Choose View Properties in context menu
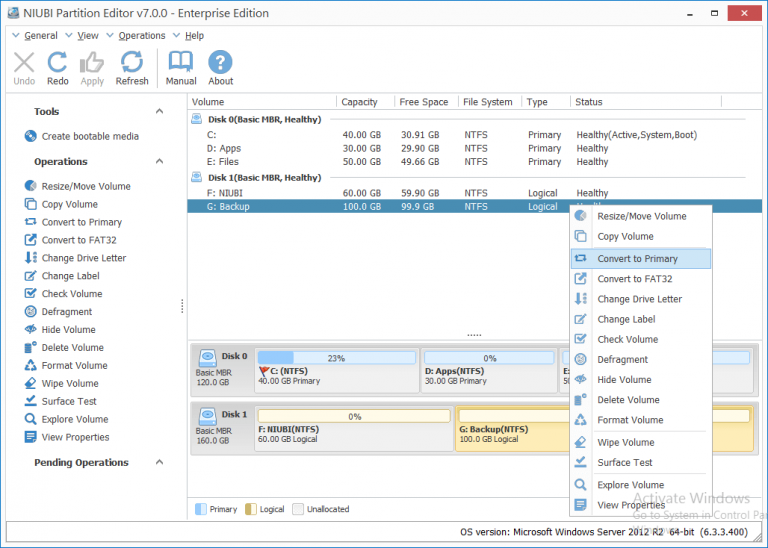Viewport: 768px width, 548px height. tap(641, 505)
